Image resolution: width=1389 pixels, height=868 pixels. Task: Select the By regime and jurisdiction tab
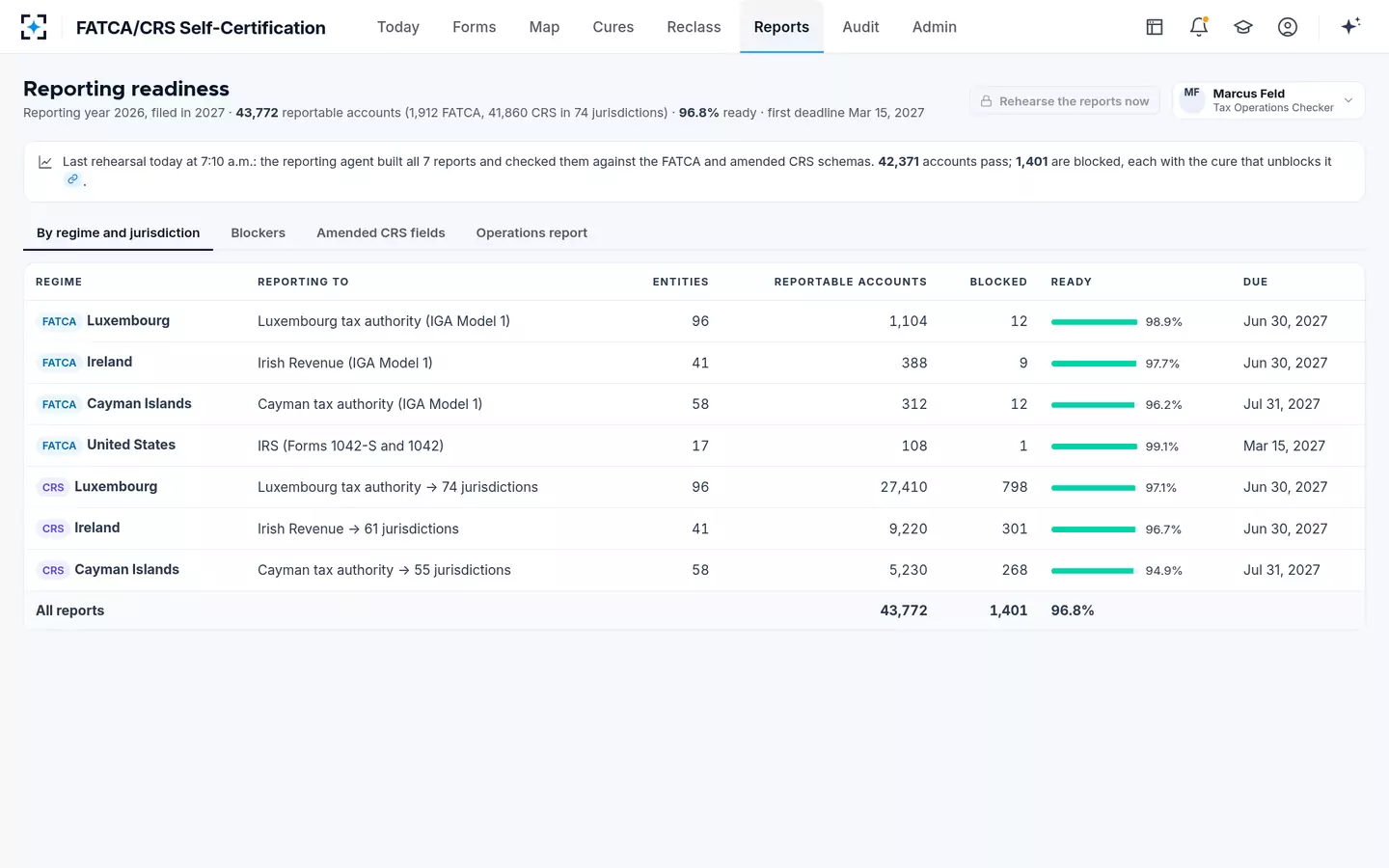coord(118,233)
